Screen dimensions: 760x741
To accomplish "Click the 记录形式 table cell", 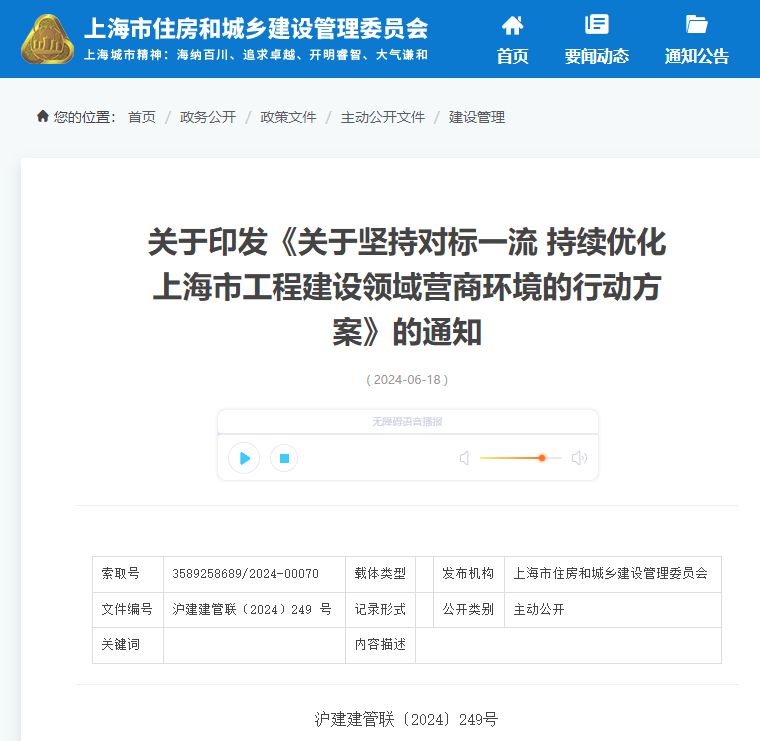I will point(380,610).
